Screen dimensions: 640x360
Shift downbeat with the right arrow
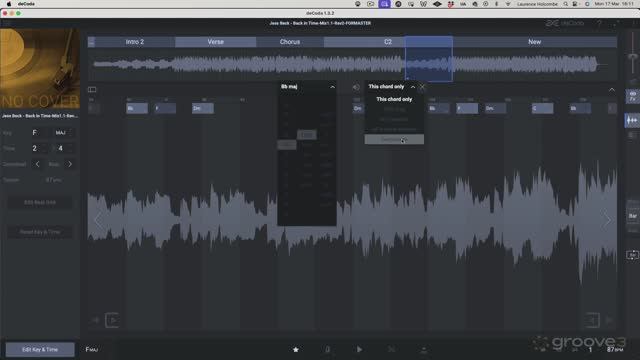(70, 164)
